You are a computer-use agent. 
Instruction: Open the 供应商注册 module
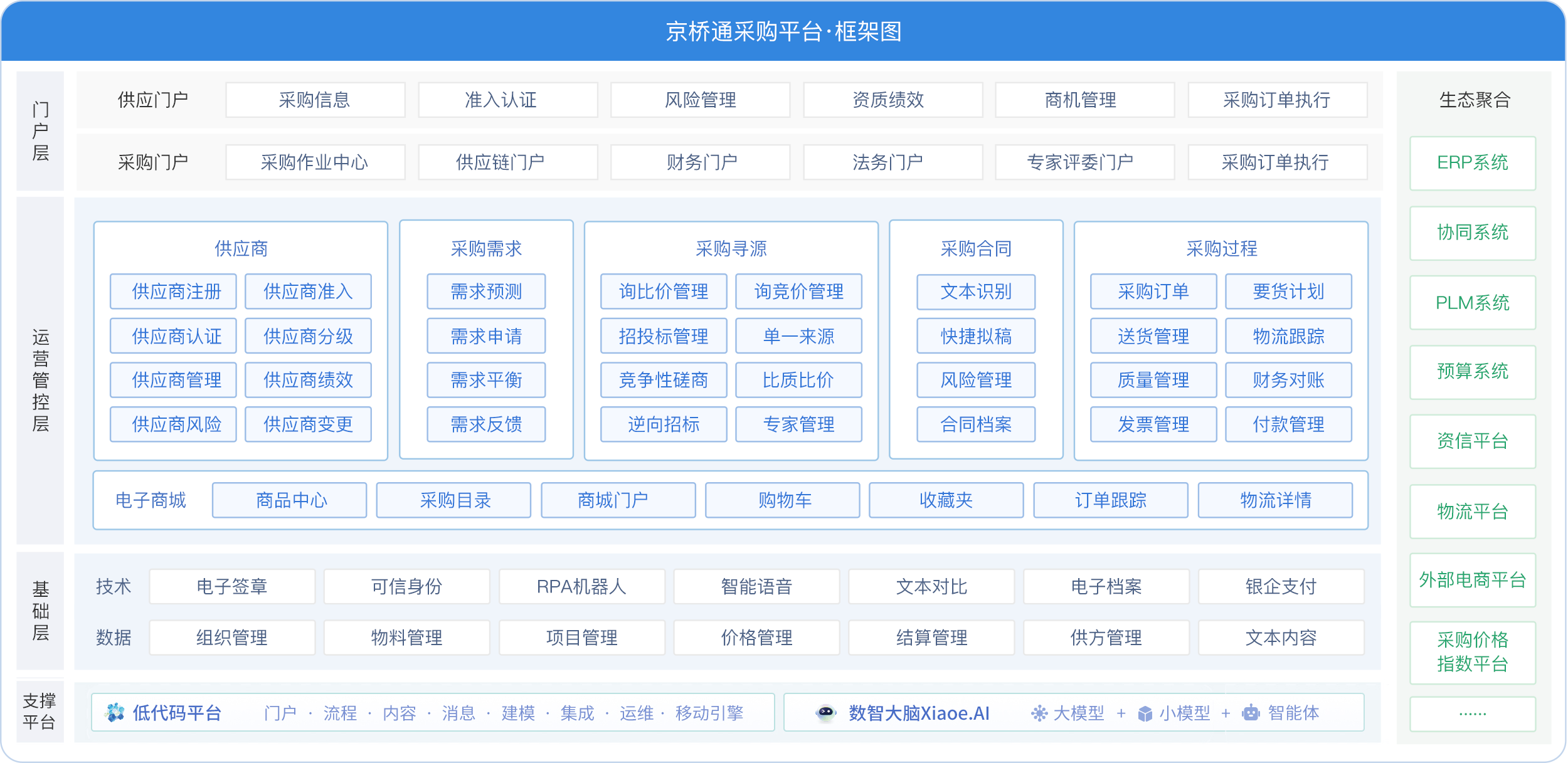click(x=173, y=292)
